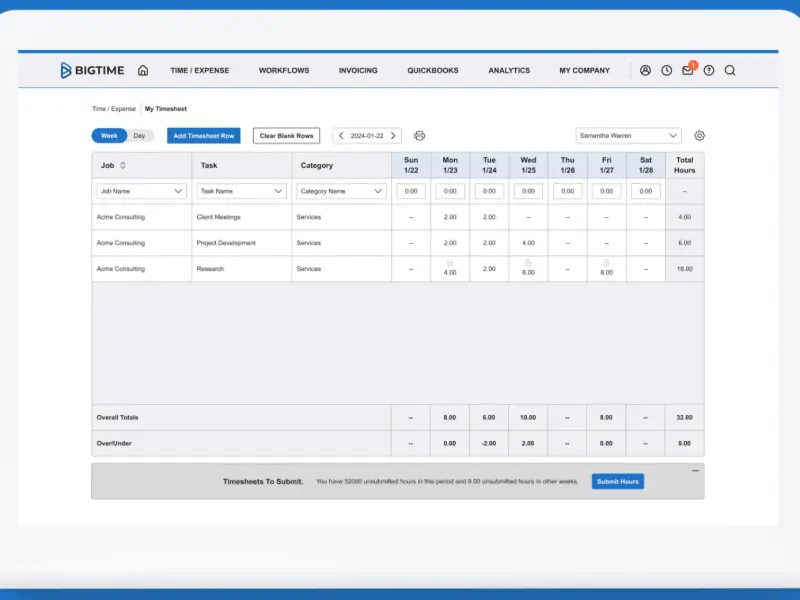Image resolution: width=800 pixels, height=600 pixels.
Task: Open the Samantha Warren user dropdown
Action: (x=629, y=136)
